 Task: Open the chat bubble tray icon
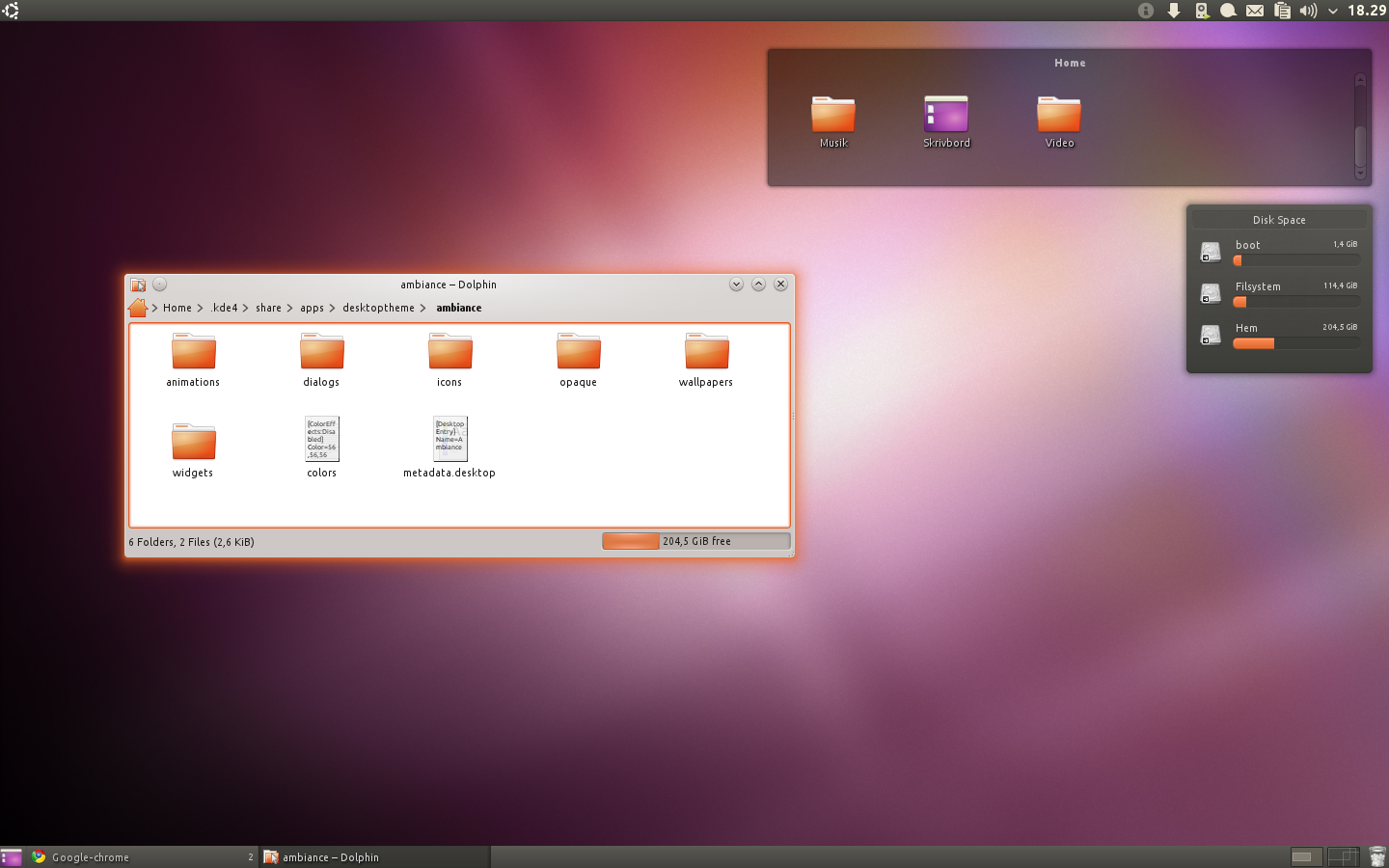click(1228, 11)
